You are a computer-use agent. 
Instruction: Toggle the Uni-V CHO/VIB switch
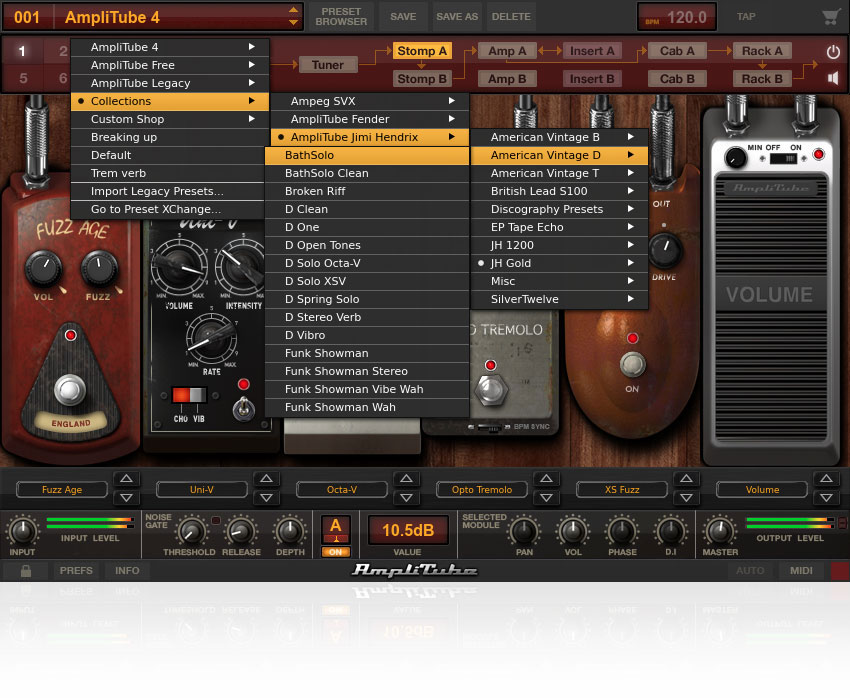(x=189, y=395)
